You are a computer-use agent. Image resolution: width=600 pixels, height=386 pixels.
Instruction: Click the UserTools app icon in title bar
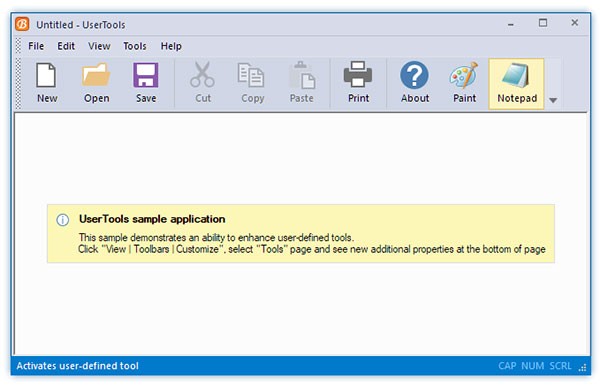22,24
